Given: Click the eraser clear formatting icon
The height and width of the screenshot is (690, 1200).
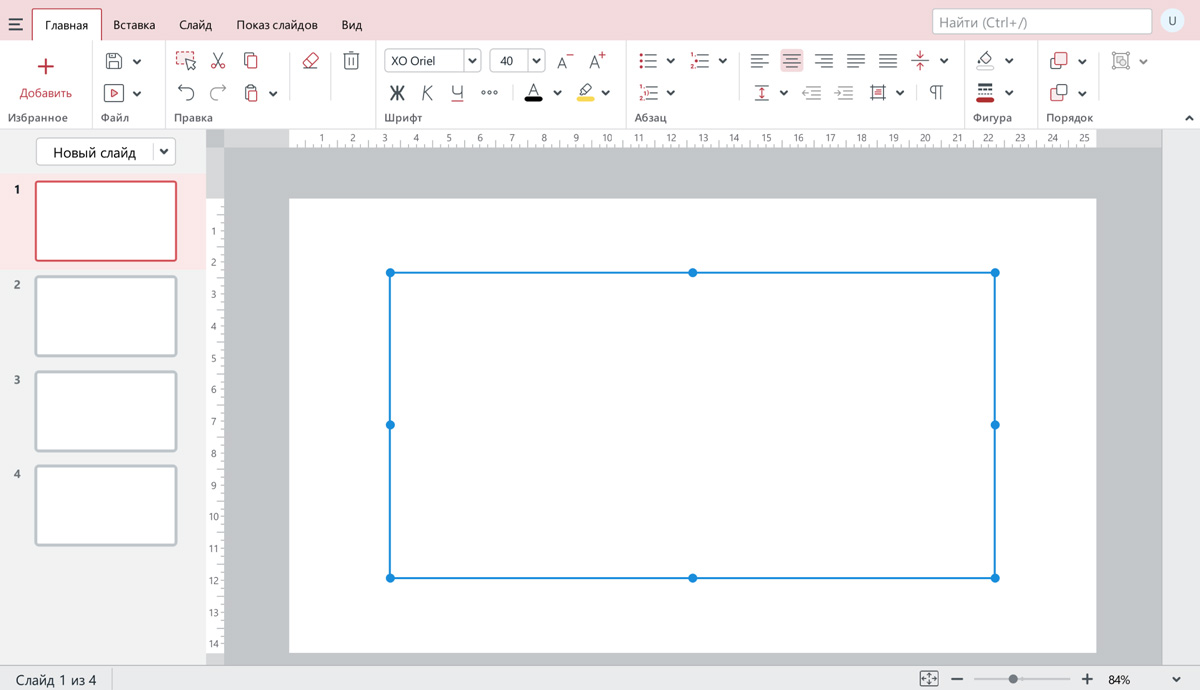Looking at the screenshot, I should [x=310, y=61].
